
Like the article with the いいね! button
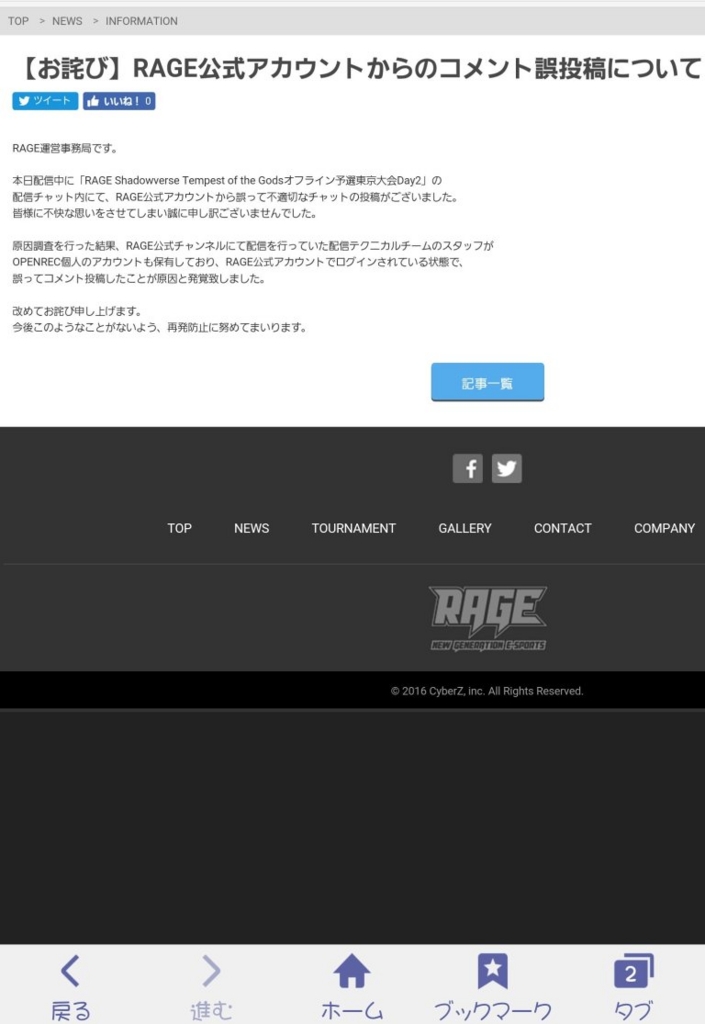119,101
